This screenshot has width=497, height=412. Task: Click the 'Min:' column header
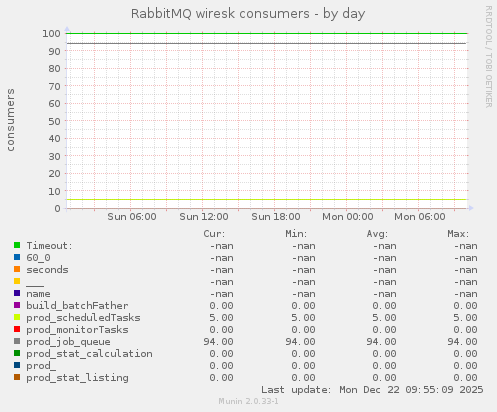(296, 234)
